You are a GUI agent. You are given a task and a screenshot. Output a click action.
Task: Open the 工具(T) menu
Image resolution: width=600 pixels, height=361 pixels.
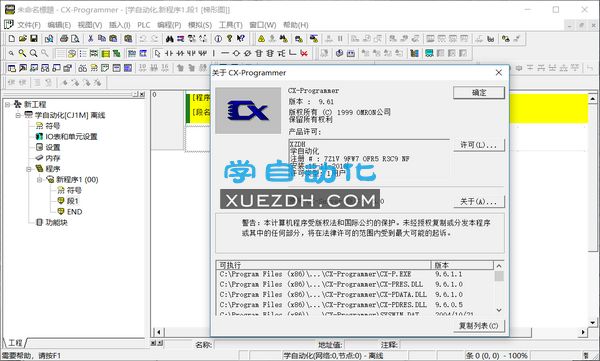click(x=230, y=25)
